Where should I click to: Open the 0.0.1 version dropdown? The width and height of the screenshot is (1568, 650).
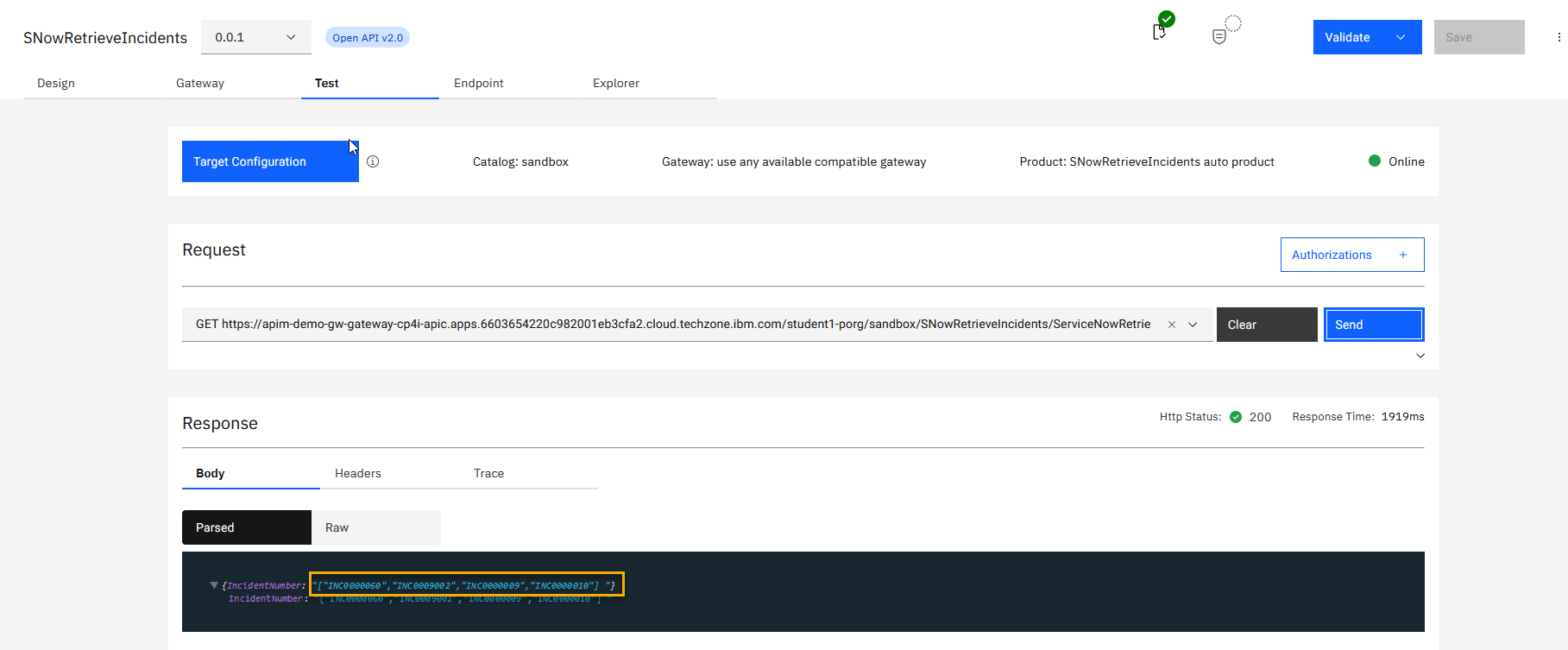(x=255, y=37)
